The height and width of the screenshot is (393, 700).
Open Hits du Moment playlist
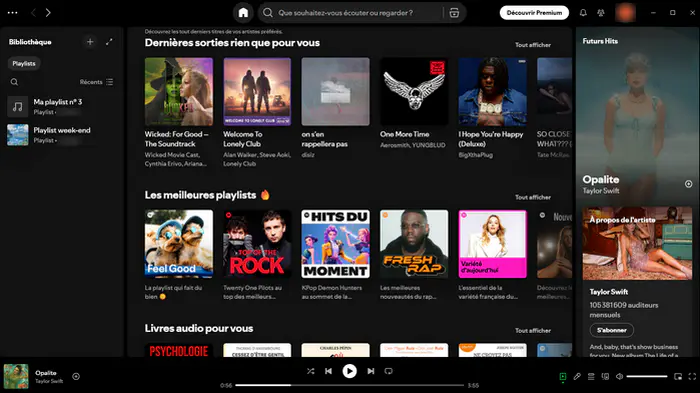click(x=336, y=244)
